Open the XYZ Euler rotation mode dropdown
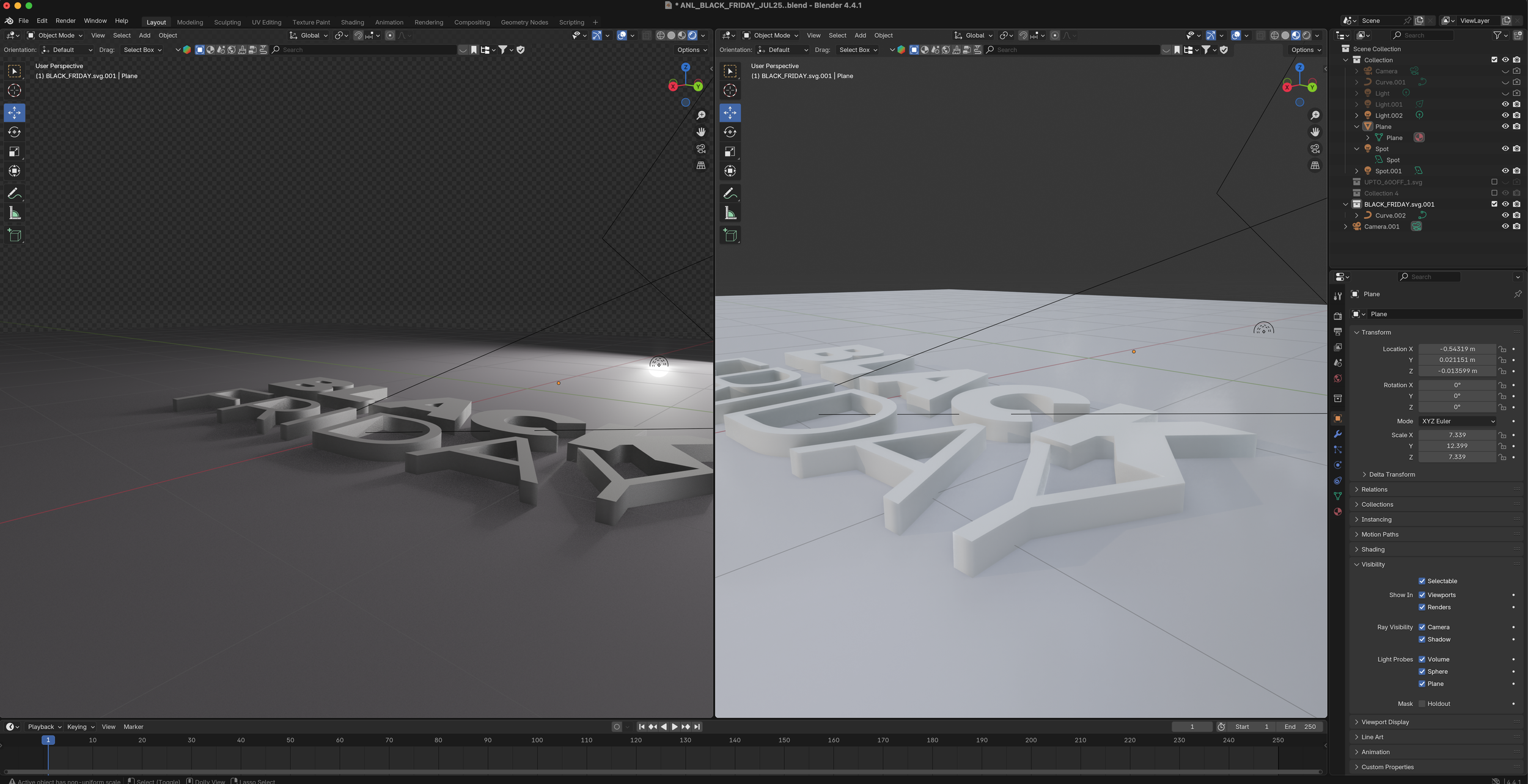Screen dimensions: 1528x784 click(1458, 421)
